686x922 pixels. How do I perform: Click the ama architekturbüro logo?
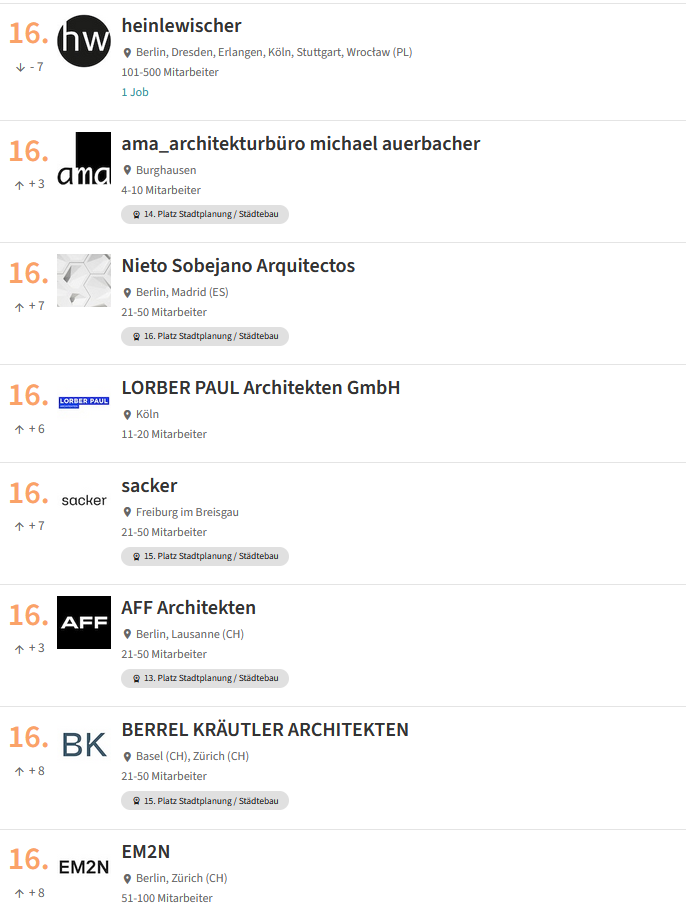click(84, 159)
